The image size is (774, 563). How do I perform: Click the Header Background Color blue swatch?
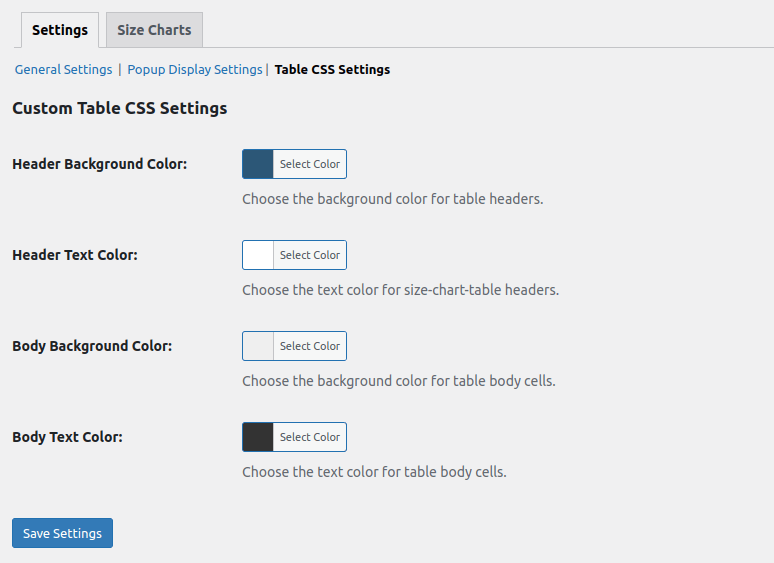click(x=258, y=164)
